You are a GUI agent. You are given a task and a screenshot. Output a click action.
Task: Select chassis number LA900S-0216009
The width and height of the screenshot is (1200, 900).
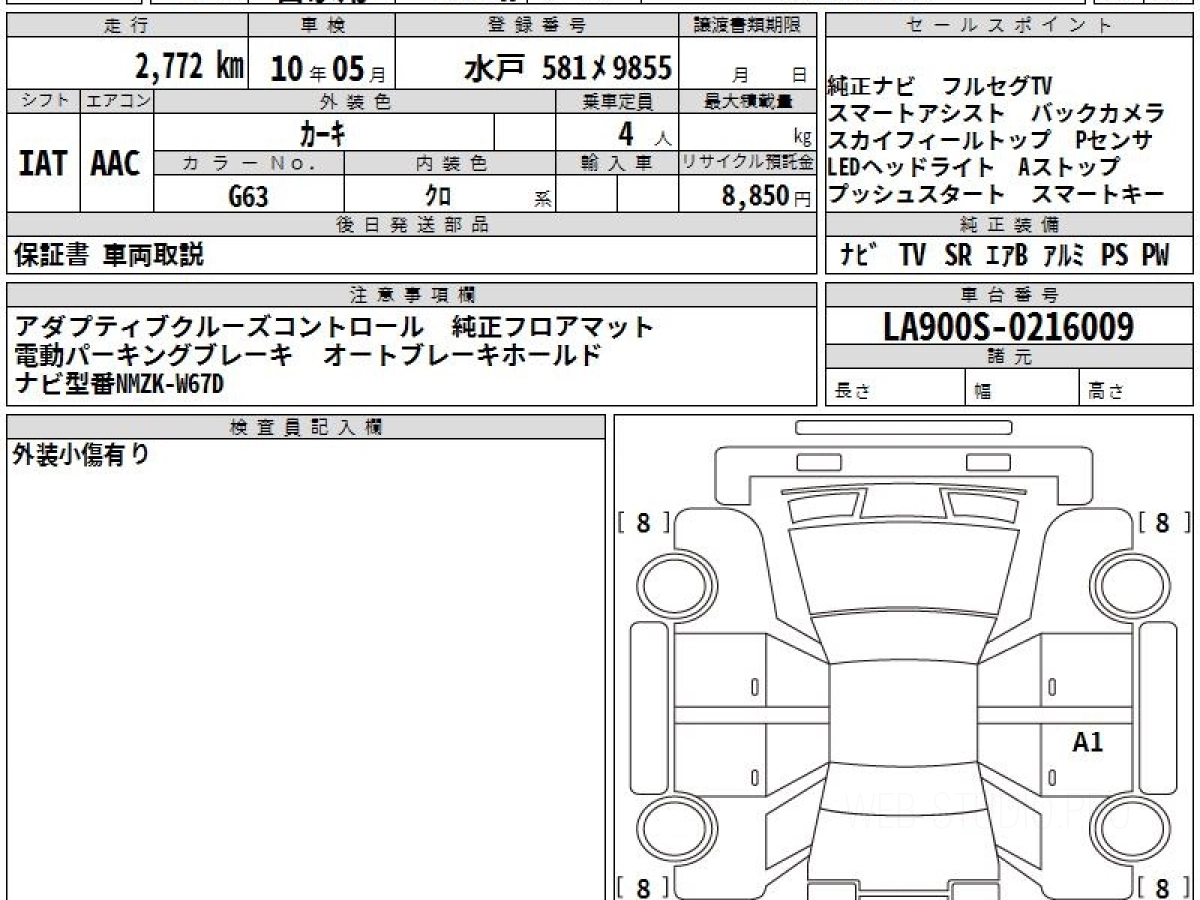(1008, 326)
